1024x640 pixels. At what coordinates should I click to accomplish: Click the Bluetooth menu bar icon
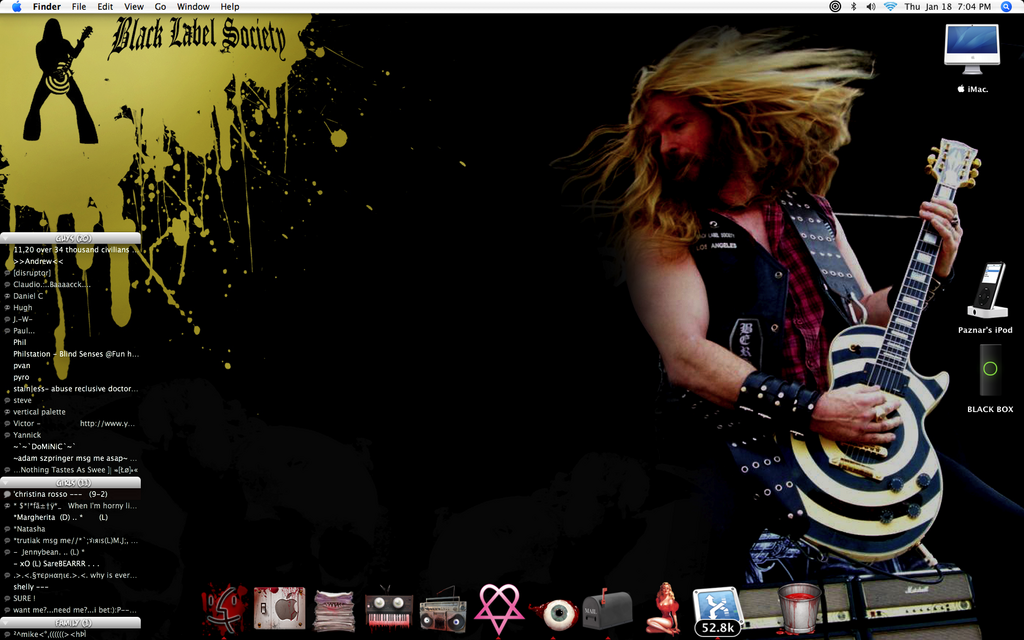point(853,7)
